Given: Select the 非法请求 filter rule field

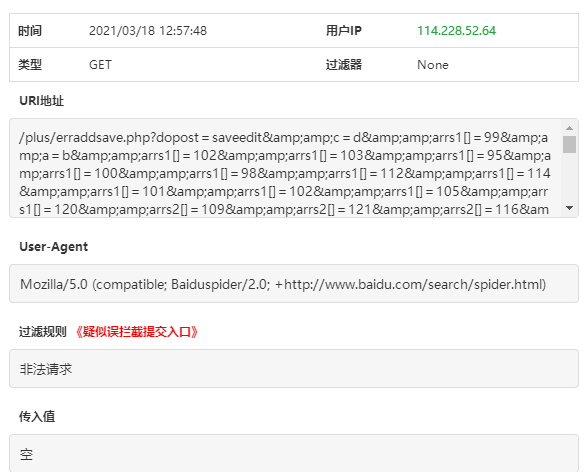Looking at the screenshot, I should [294, 369].
